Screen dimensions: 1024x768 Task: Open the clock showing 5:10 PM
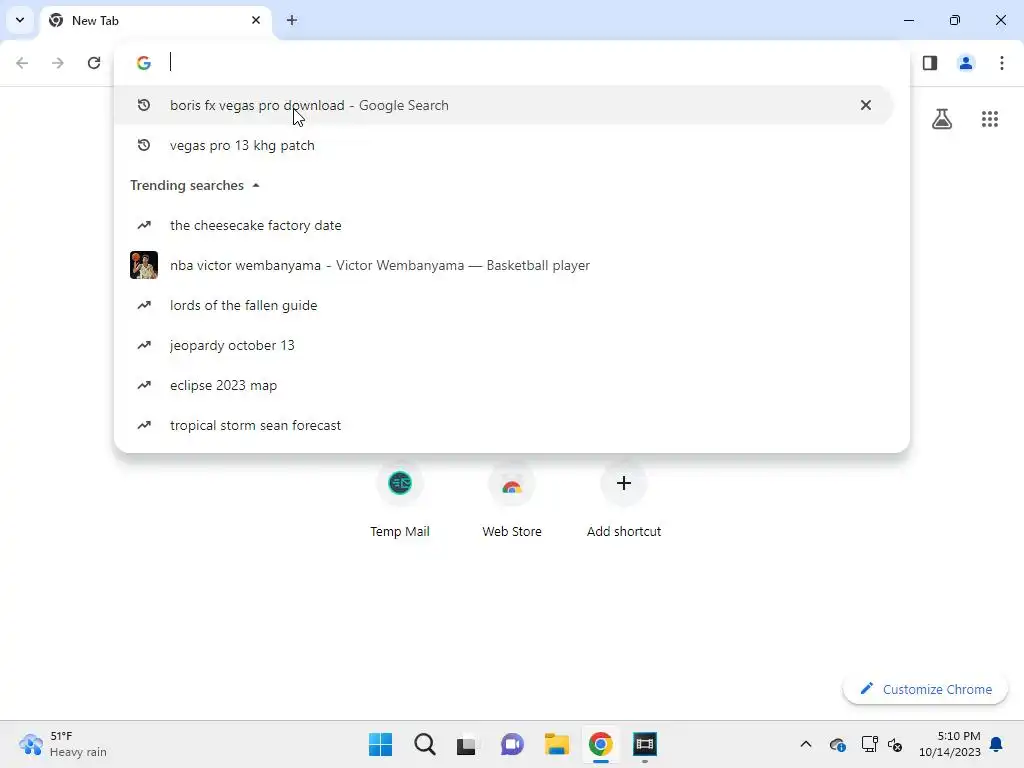pos(950,744)
